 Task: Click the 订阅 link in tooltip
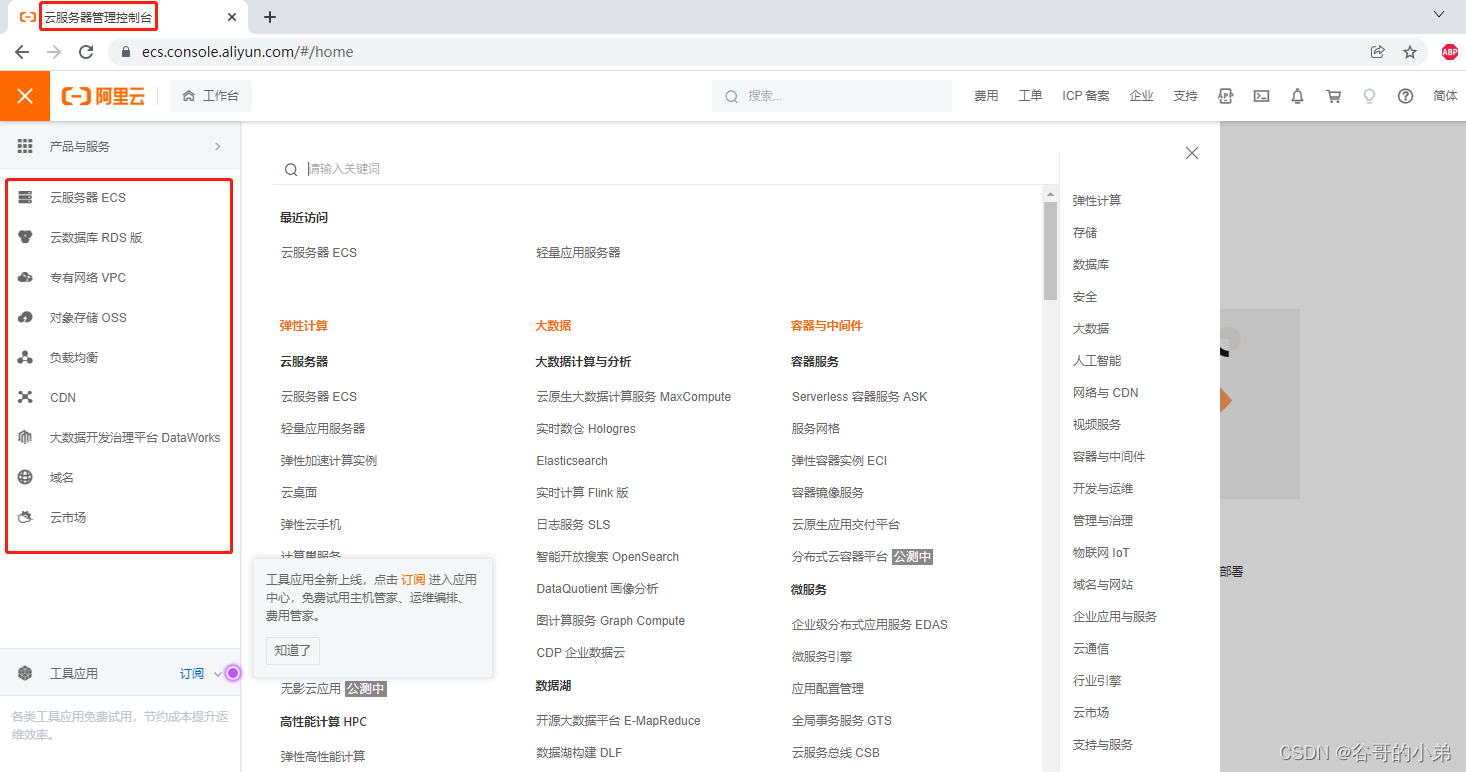pos(413,580)
